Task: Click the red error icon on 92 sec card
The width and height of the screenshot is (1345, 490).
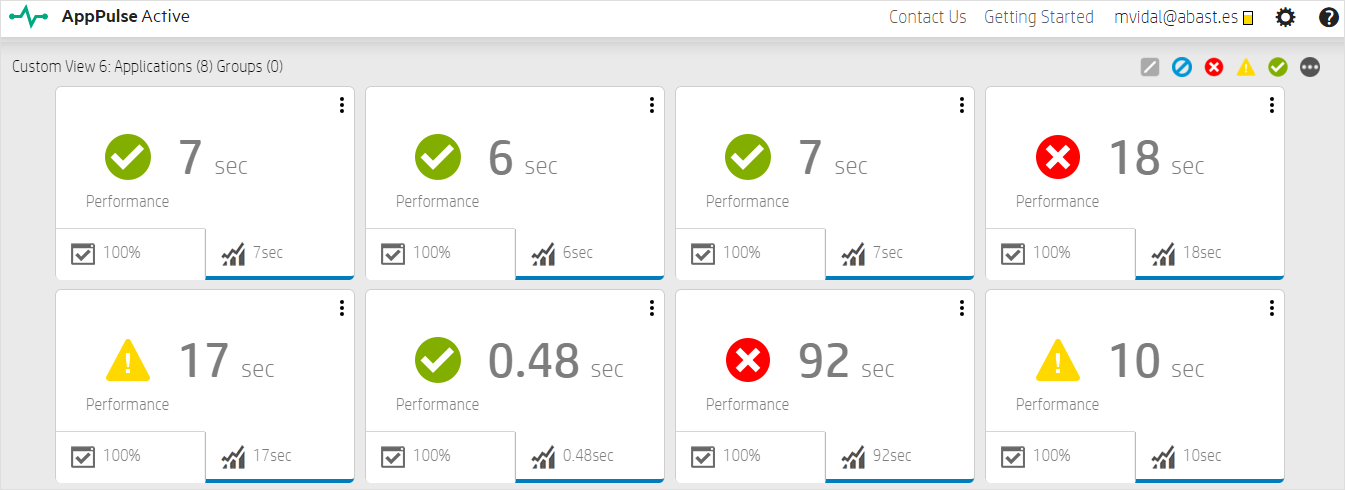Action: 748,360
